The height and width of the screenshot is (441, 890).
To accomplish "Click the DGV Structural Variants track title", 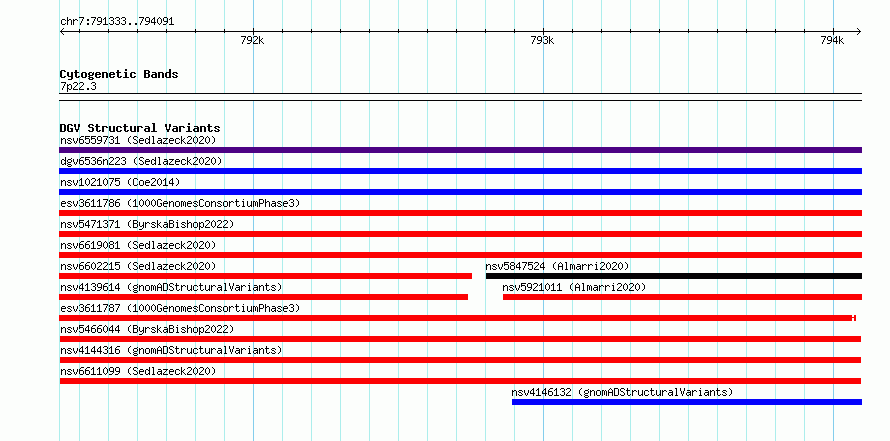I will pyautogui.click(x=140, y=128).
